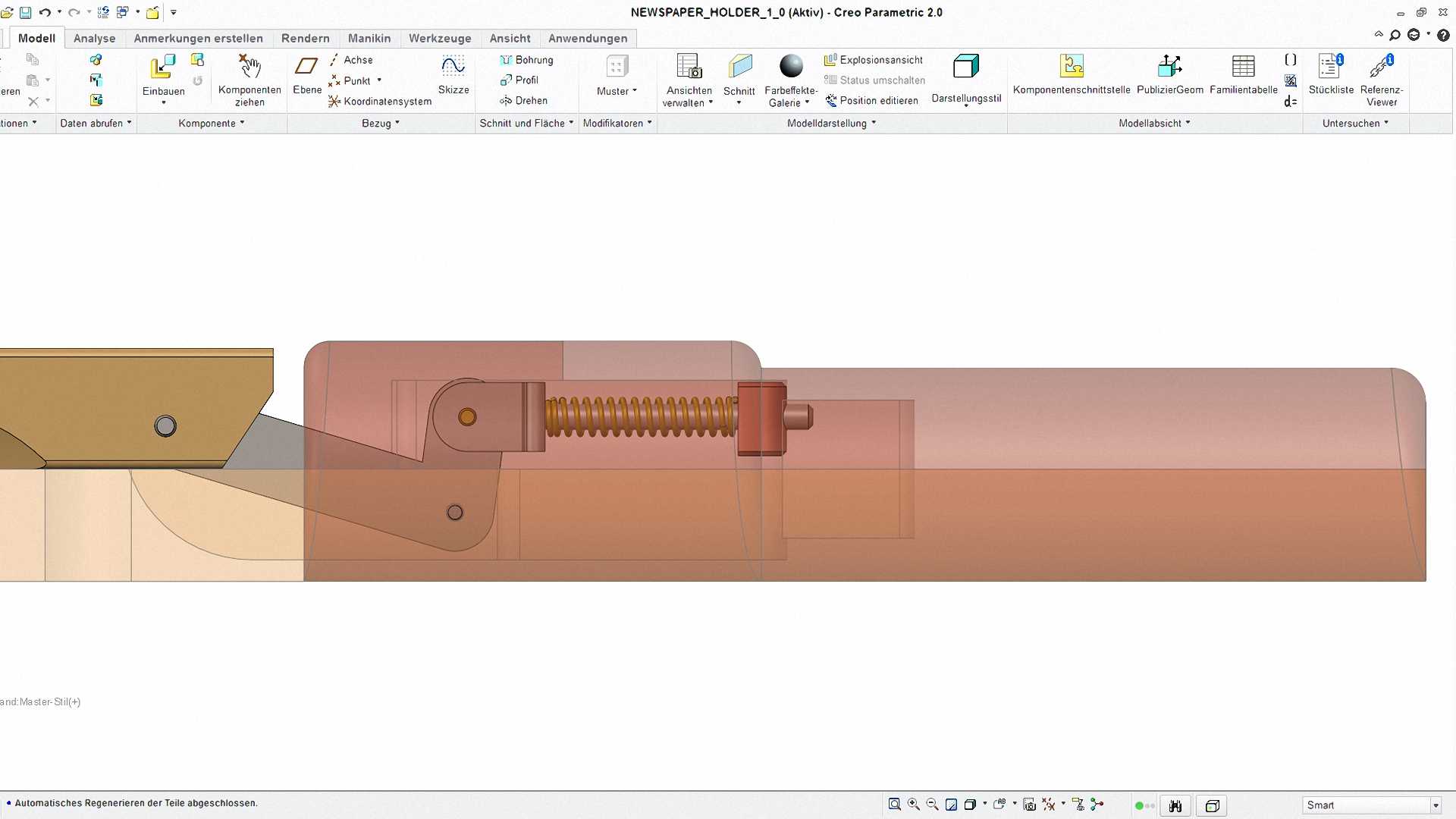1456x819 pixels.
Task: Open the Anwendungen tab
Action: [x=588, y=39]
